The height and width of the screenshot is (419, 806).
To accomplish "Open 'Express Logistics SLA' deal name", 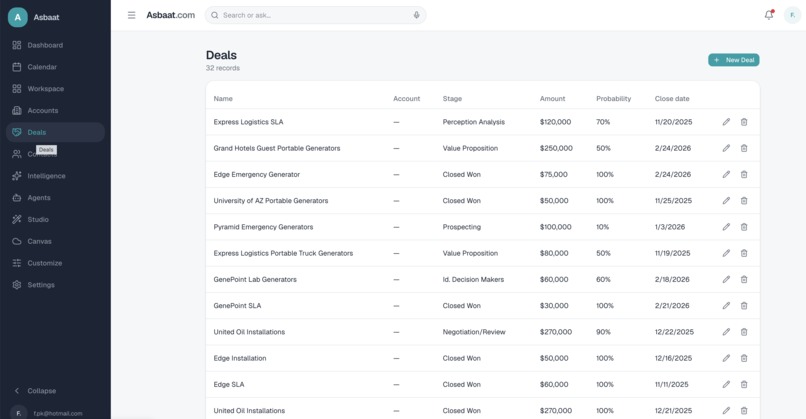I will pos(248,122).
